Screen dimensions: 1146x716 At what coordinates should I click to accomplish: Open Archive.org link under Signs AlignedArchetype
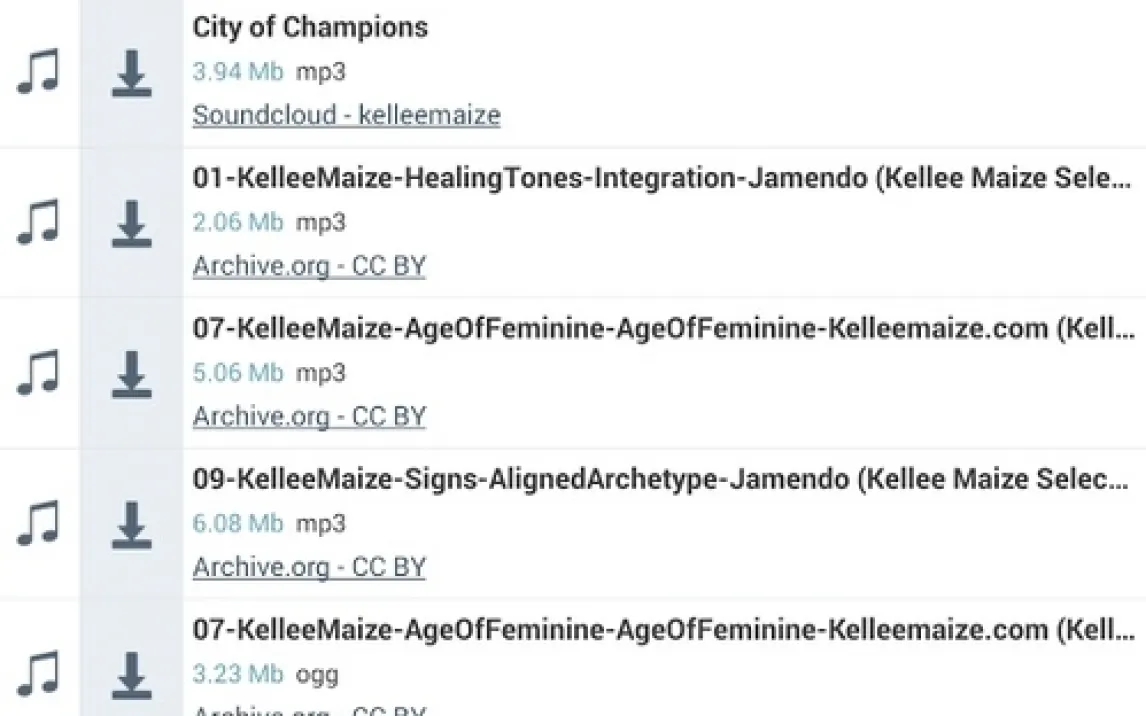tap(309, 567)
